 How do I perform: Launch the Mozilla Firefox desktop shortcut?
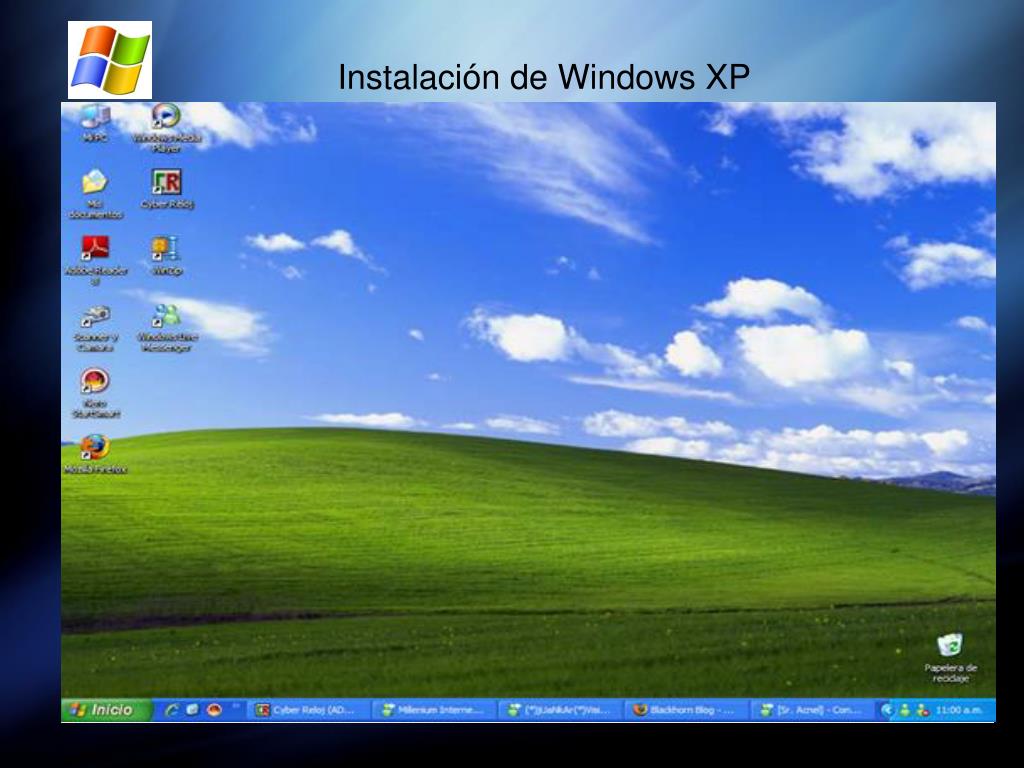coord(95,454)
